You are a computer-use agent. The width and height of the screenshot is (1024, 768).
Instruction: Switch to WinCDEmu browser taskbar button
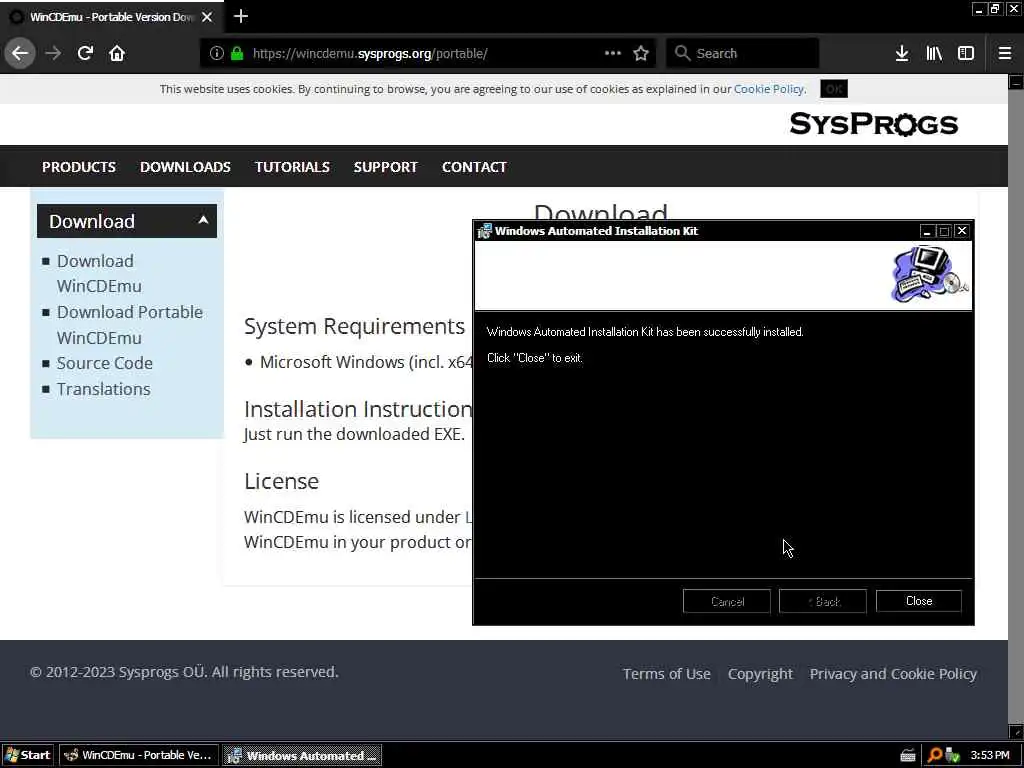(138, 755)
